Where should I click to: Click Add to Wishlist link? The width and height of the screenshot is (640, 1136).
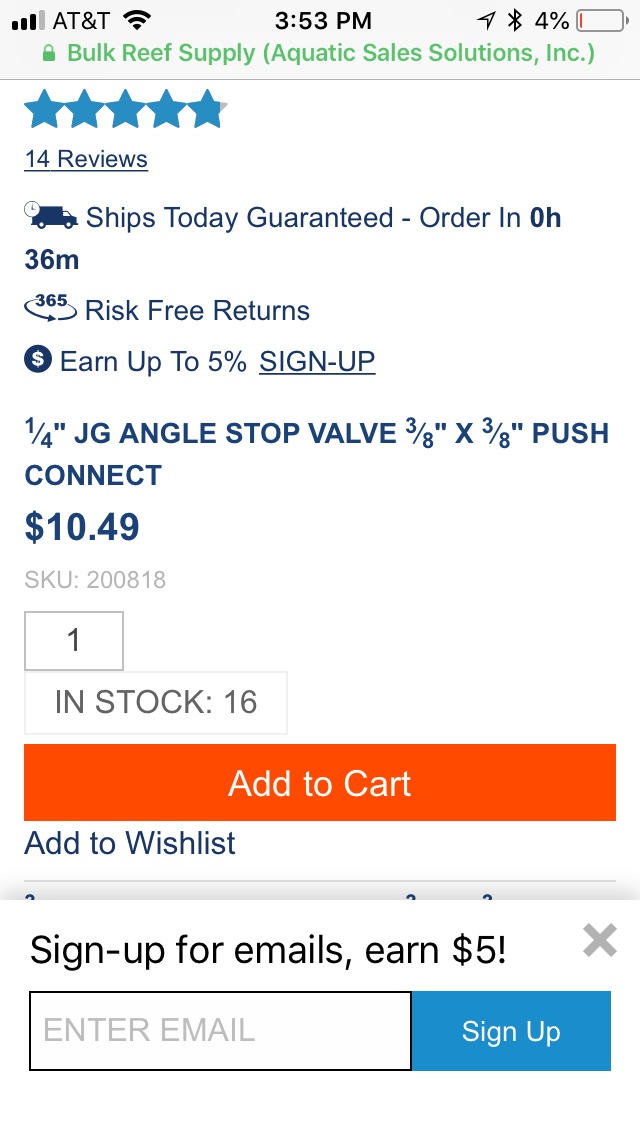point(130,843)
